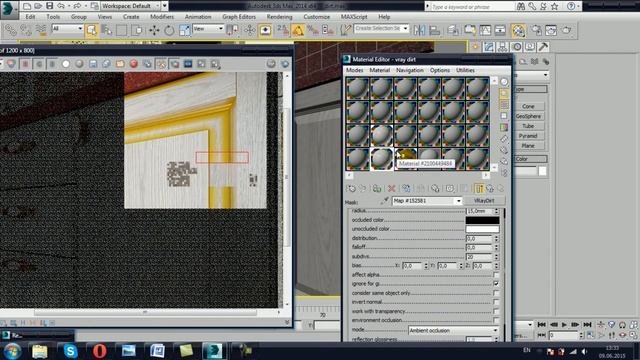Open the Rendering menu
The height and width of the screenshot is (360, 640).
(280, 17)
